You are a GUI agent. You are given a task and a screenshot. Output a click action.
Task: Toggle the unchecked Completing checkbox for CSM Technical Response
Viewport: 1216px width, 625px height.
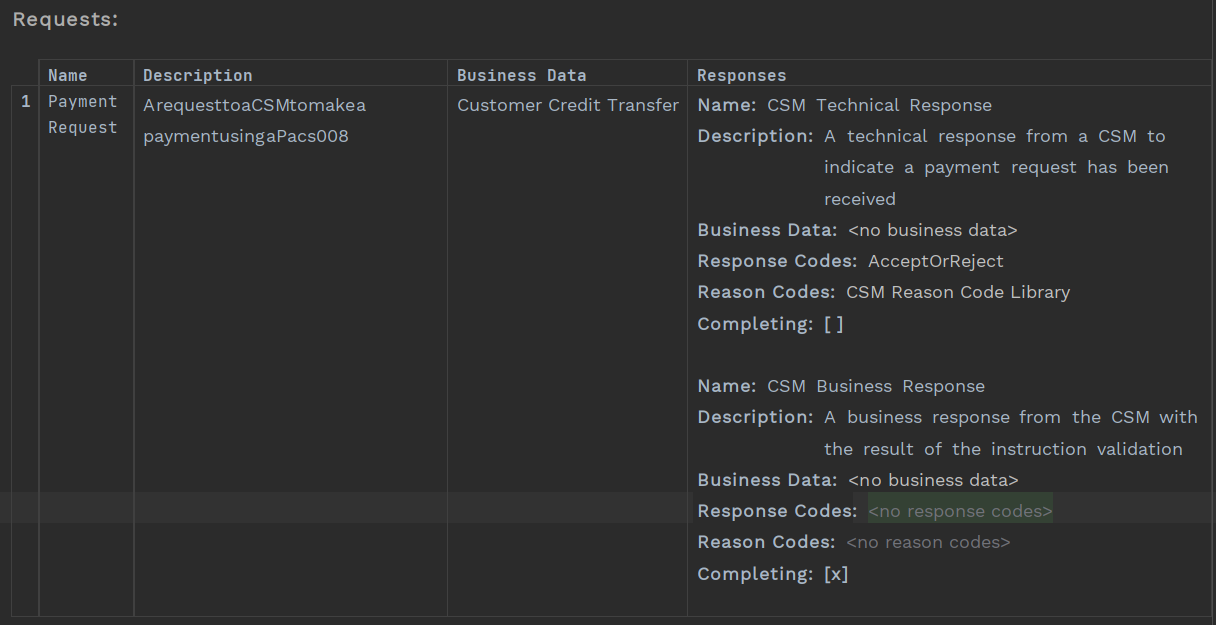(x=833, y=324)
